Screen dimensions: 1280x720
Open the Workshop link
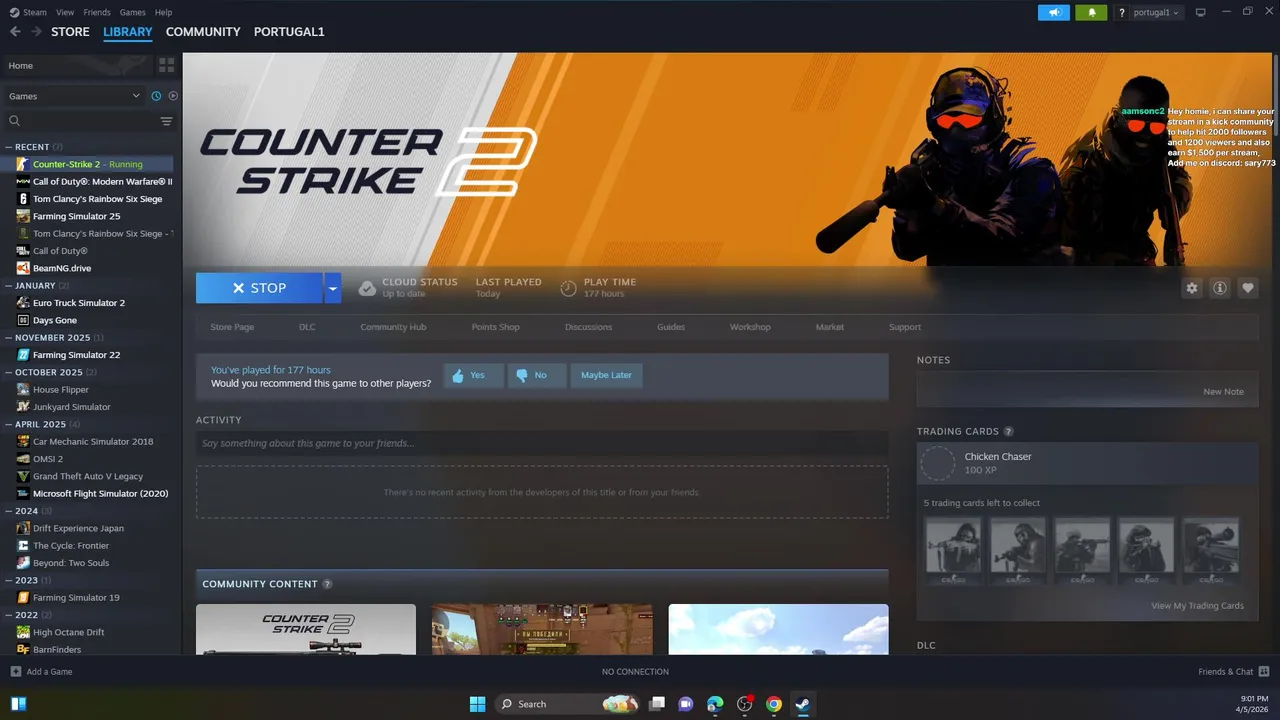(x=750, y=327)
